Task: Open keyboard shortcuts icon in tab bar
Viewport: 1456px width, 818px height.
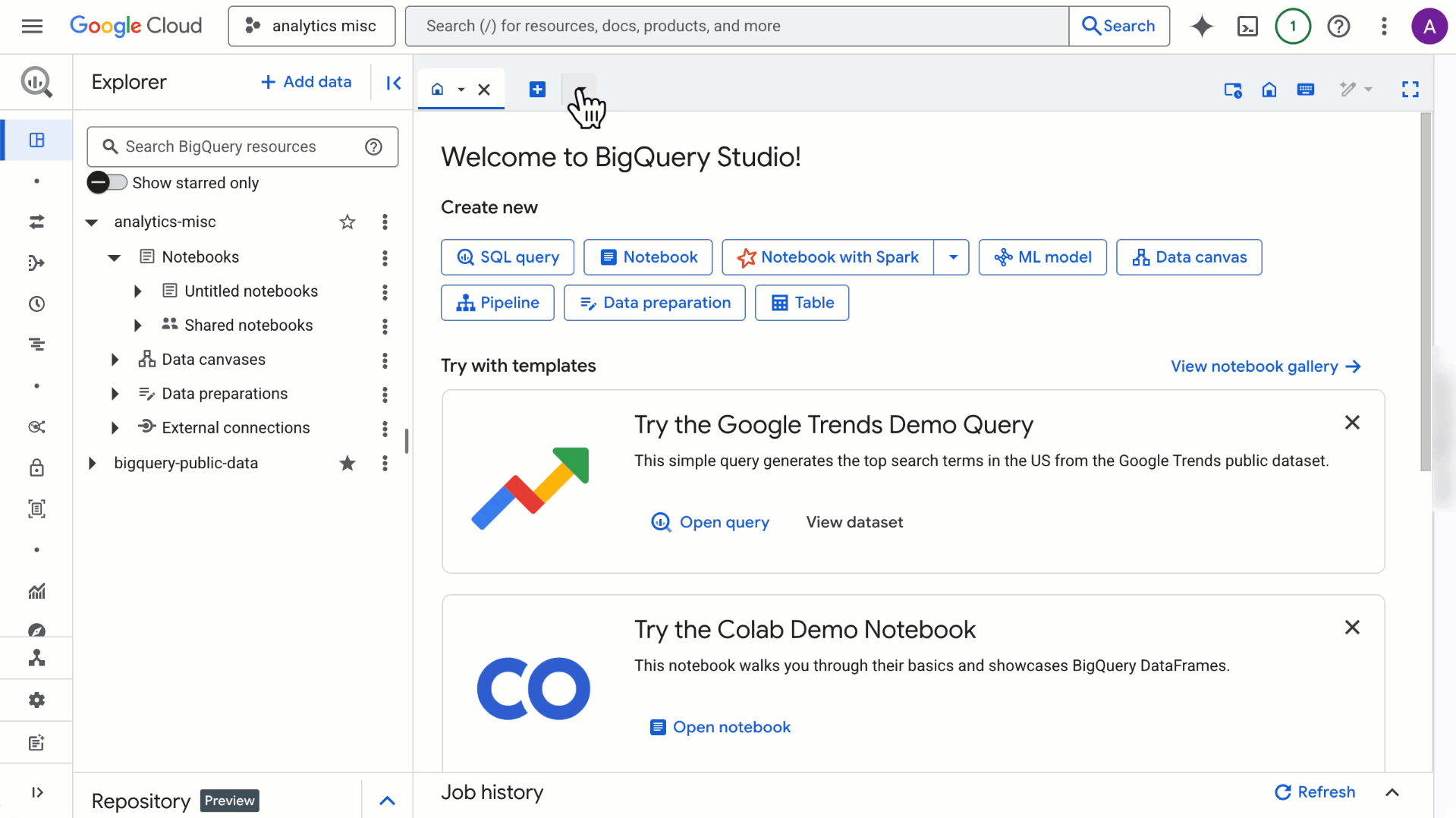Action: pos(1305,90)
